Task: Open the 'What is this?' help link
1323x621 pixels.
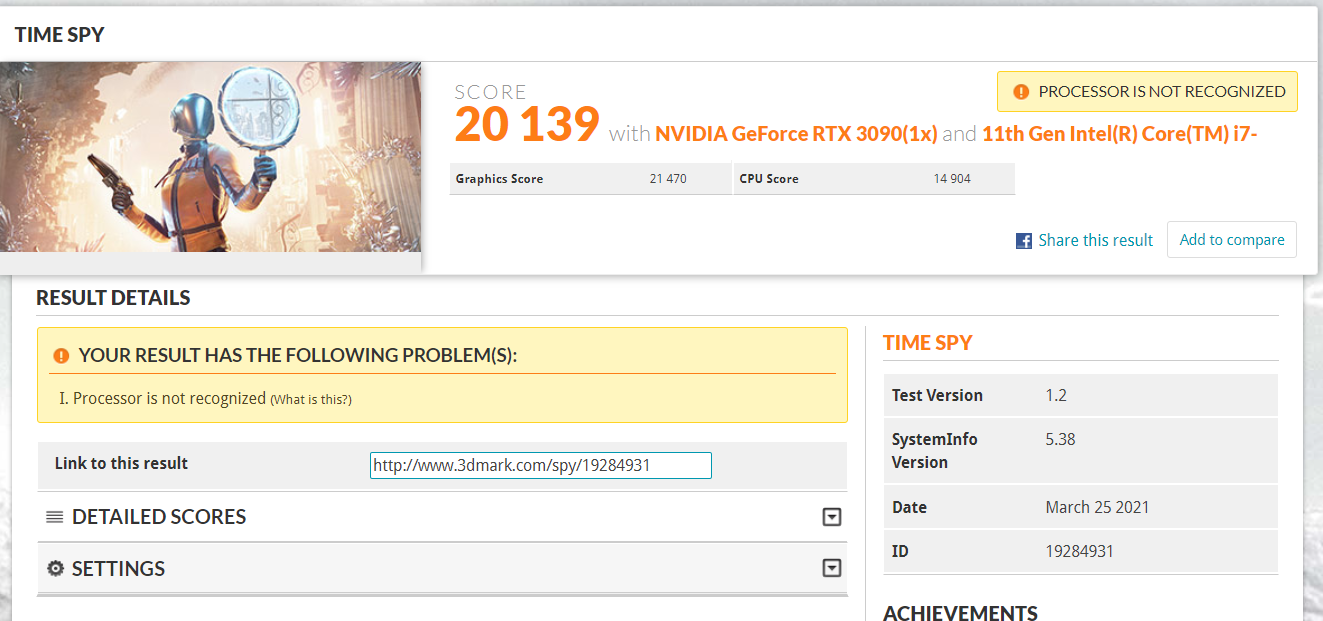Action: (311, 399)
